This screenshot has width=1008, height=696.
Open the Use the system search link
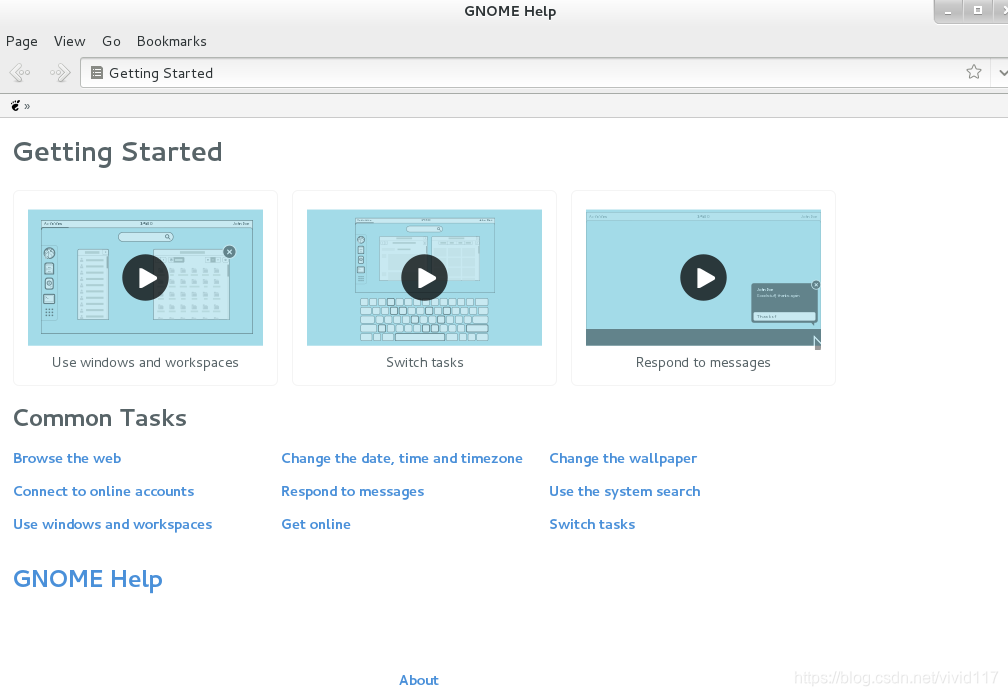click(624, 492)
